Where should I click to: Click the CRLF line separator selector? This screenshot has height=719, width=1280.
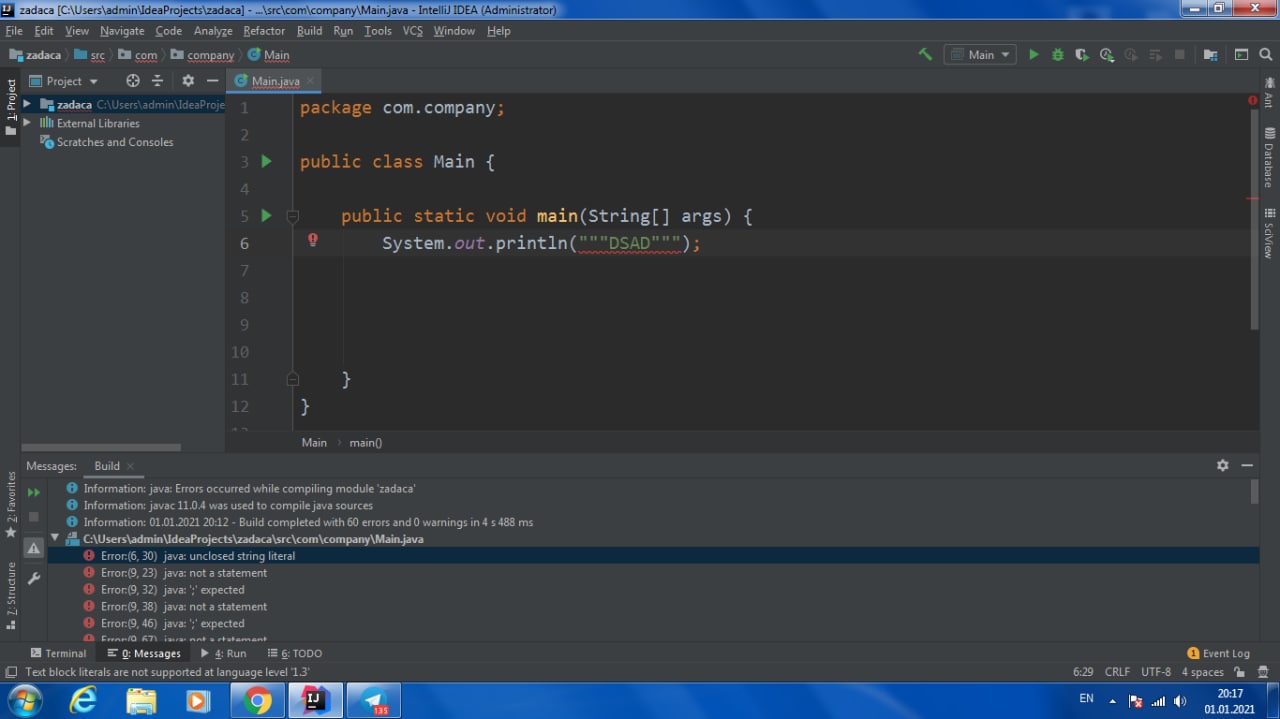1117,672
